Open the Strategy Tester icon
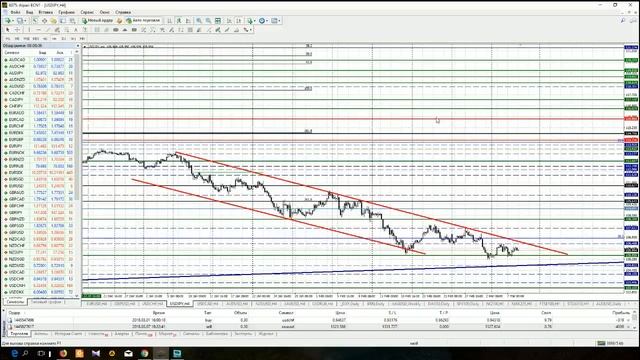 coord(72,20)
